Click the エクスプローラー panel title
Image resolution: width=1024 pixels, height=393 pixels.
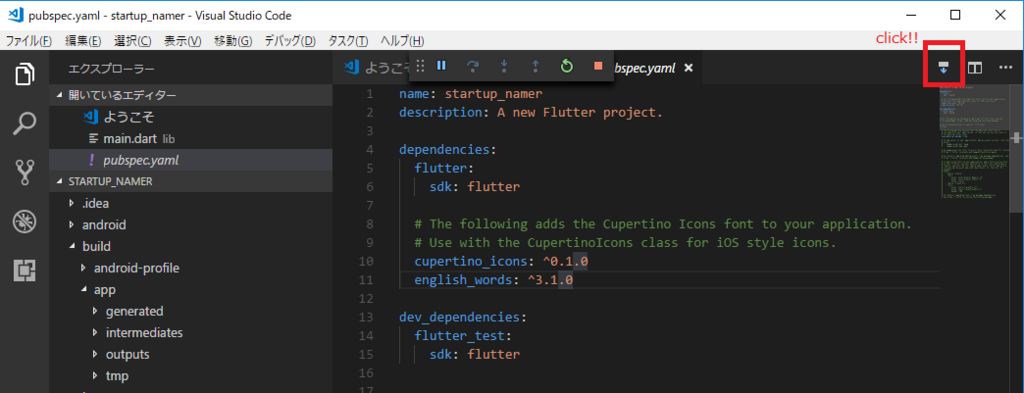pos(112,69)
